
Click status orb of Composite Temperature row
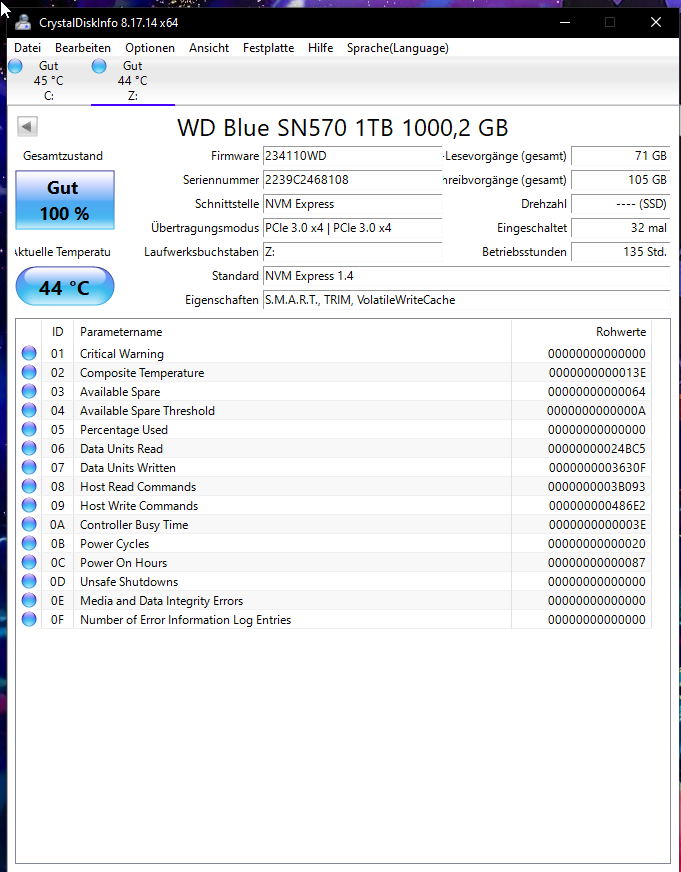(x=29, y=372)
